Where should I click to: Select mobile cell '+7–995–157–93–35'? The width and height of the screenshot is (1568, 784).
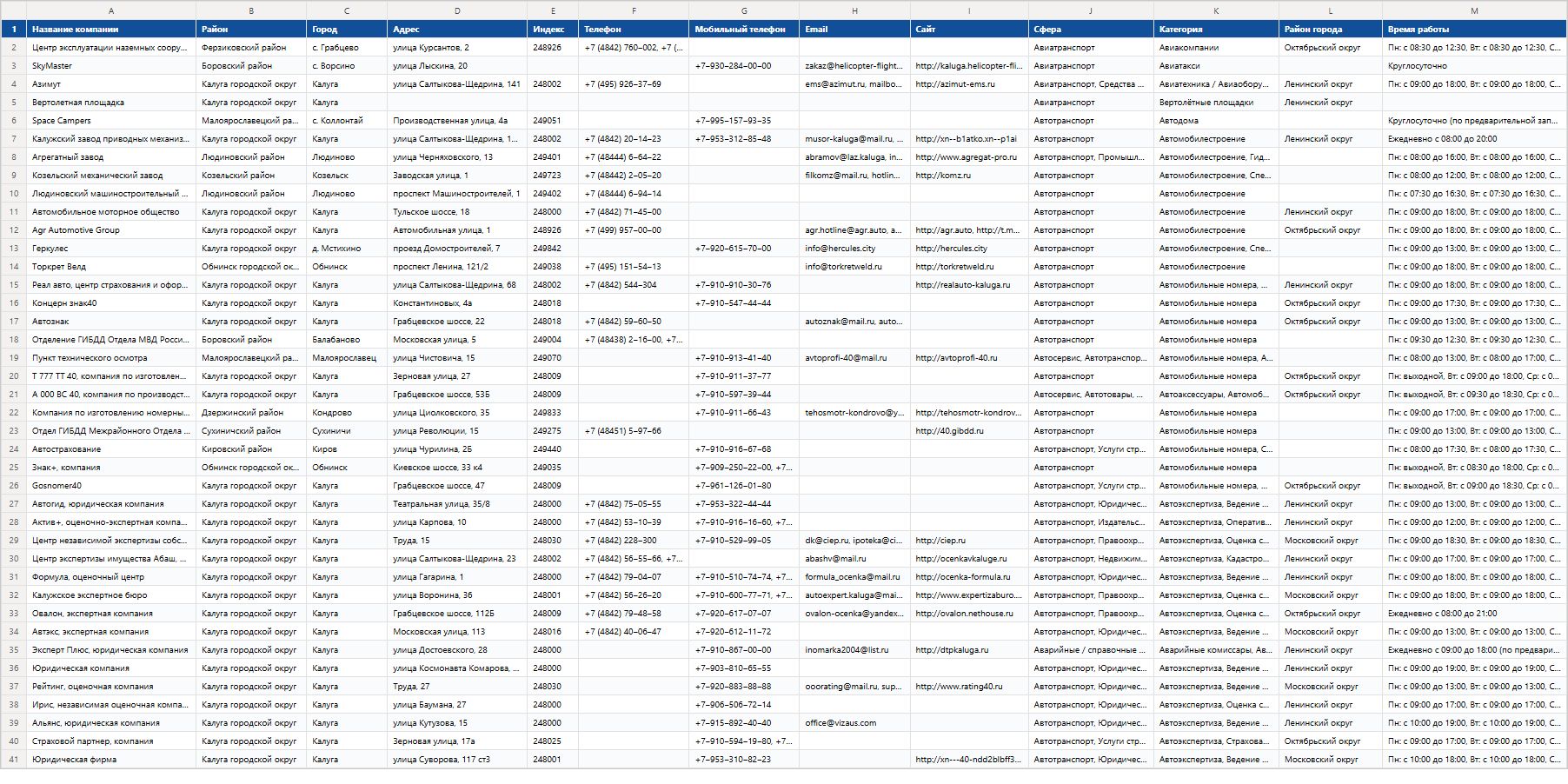[744, 121]
